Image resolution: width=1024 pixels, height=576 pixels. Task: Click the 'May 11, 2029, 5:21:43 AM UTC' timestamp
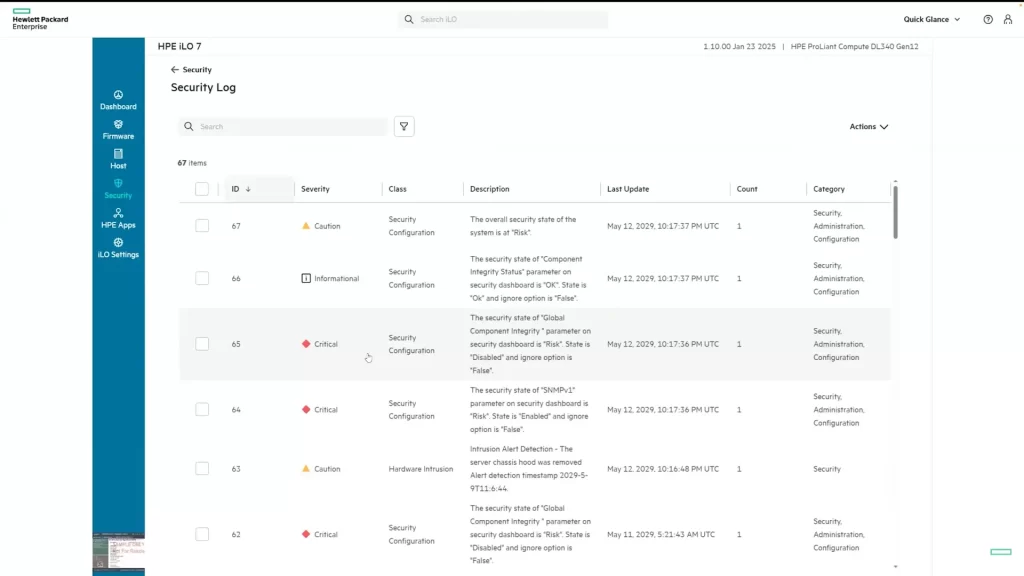click(x=661, y=534)
